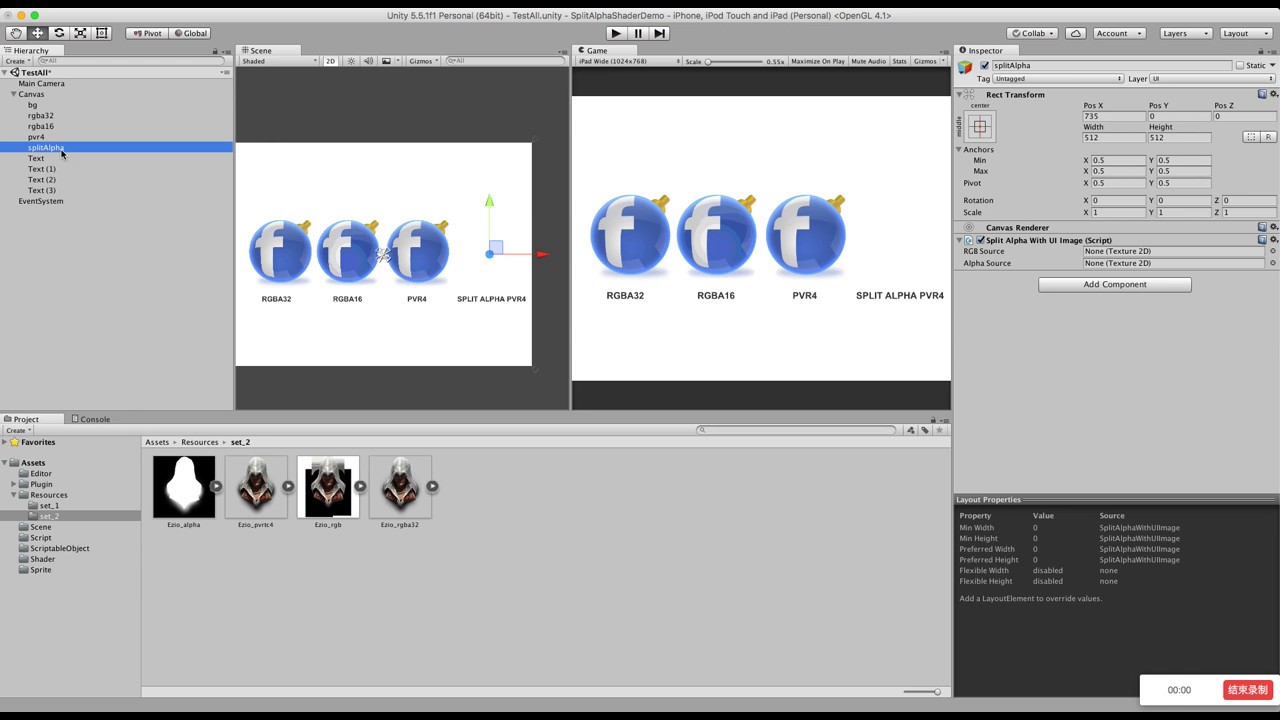Pick RGB Source texture using circle selector

click(1273, 251)
